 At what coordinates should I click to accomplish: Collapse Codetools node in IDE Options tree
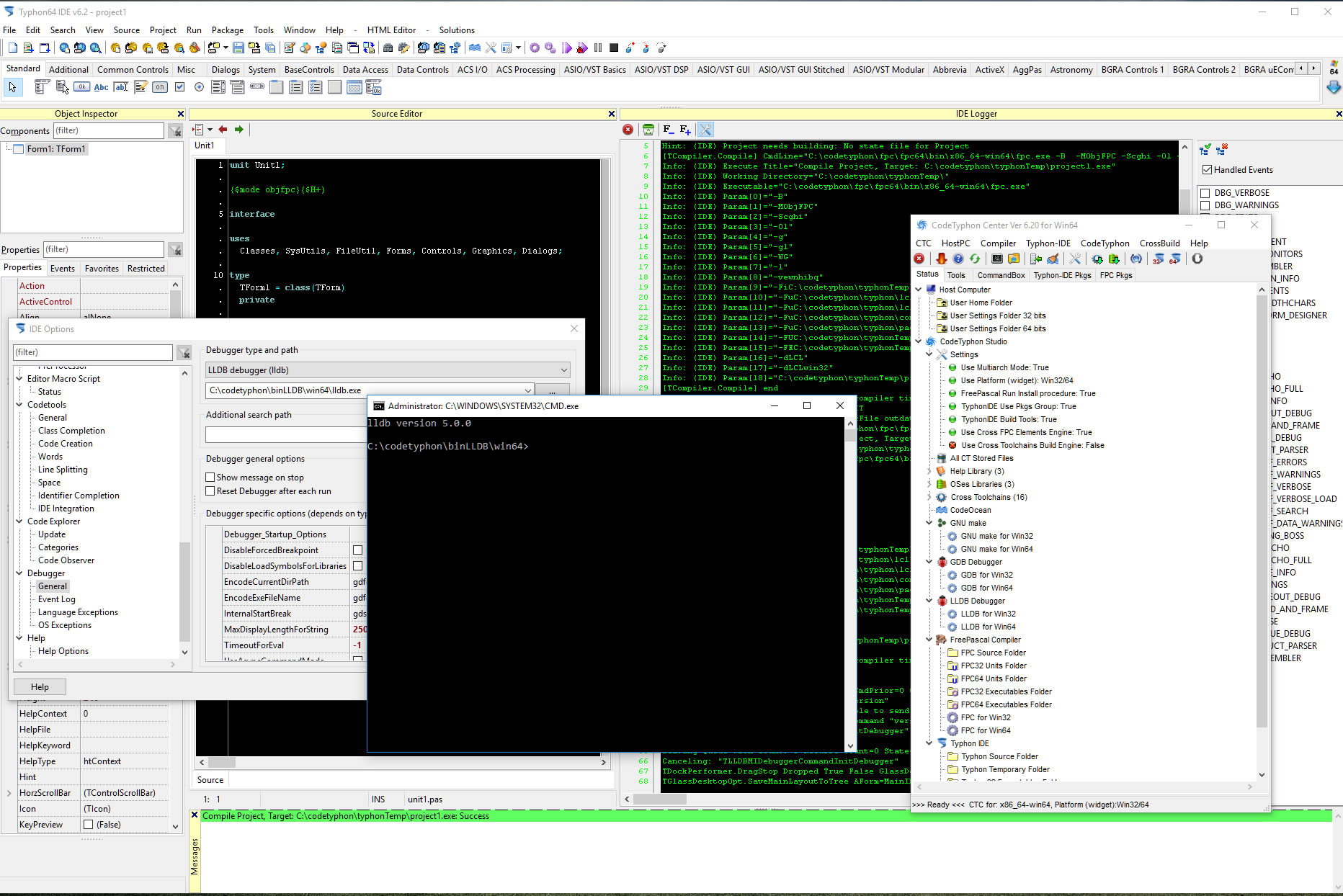(x=19, y=405)
